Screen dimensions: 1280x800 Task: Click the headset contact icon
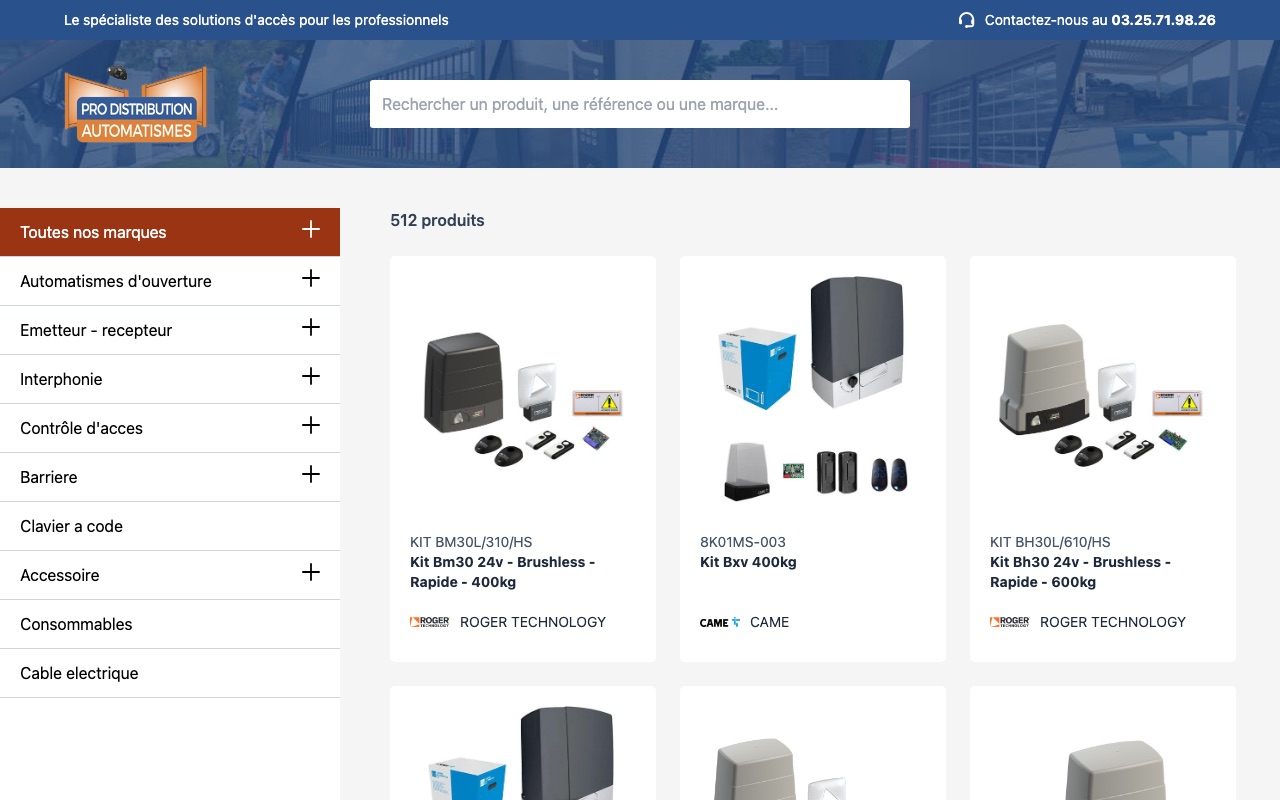[x=966, y=20]
